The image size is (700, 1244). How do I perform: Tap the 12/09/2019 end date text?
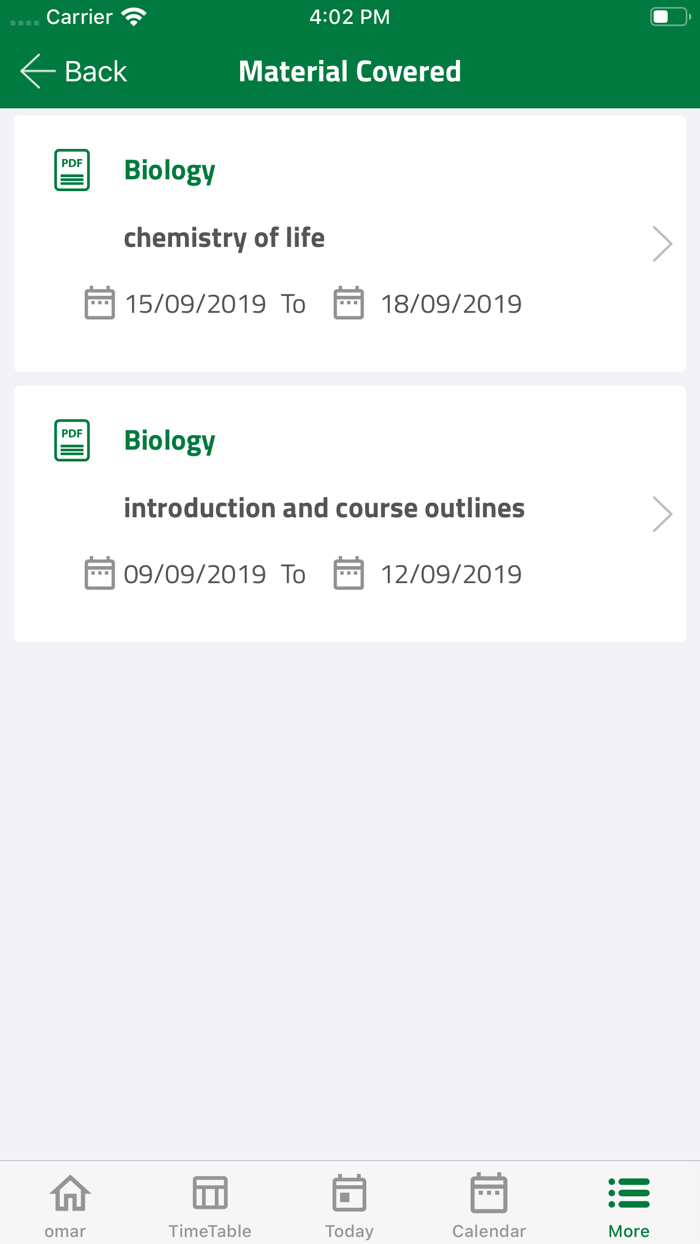click(x=451, y=574)
